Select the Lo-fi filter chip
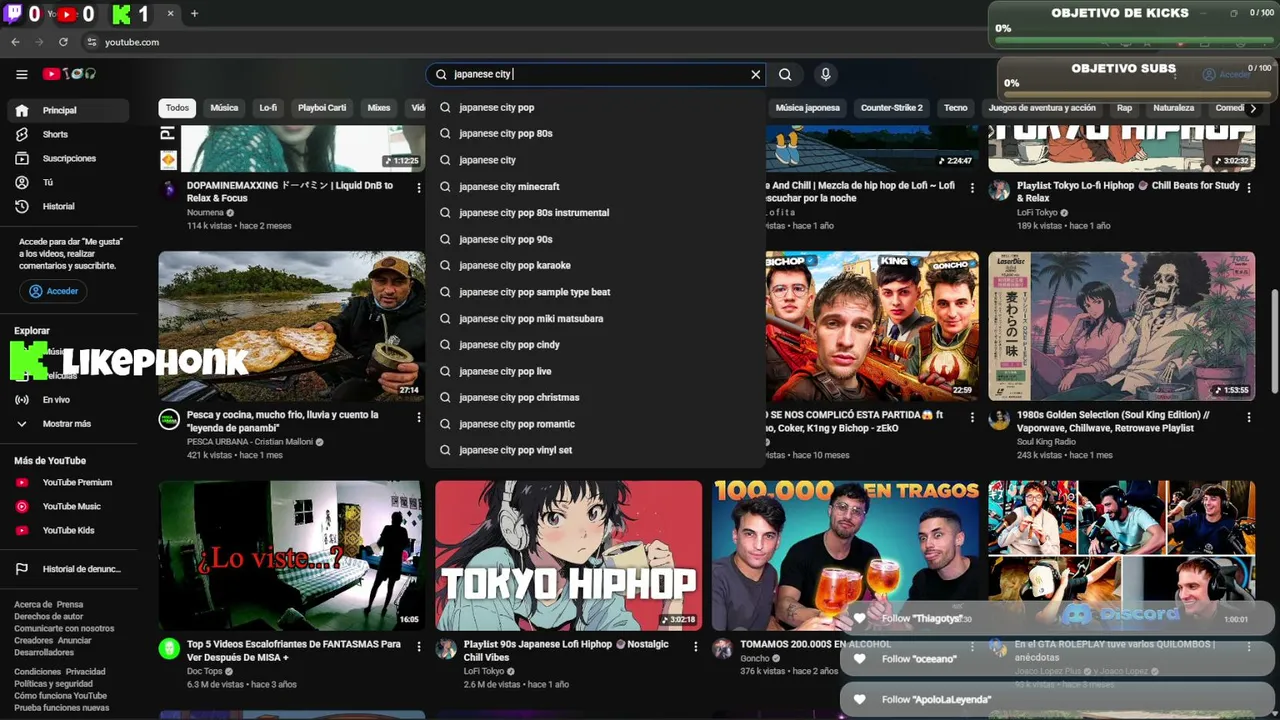The image size is (1280, 720). click(x=268, y=108)
